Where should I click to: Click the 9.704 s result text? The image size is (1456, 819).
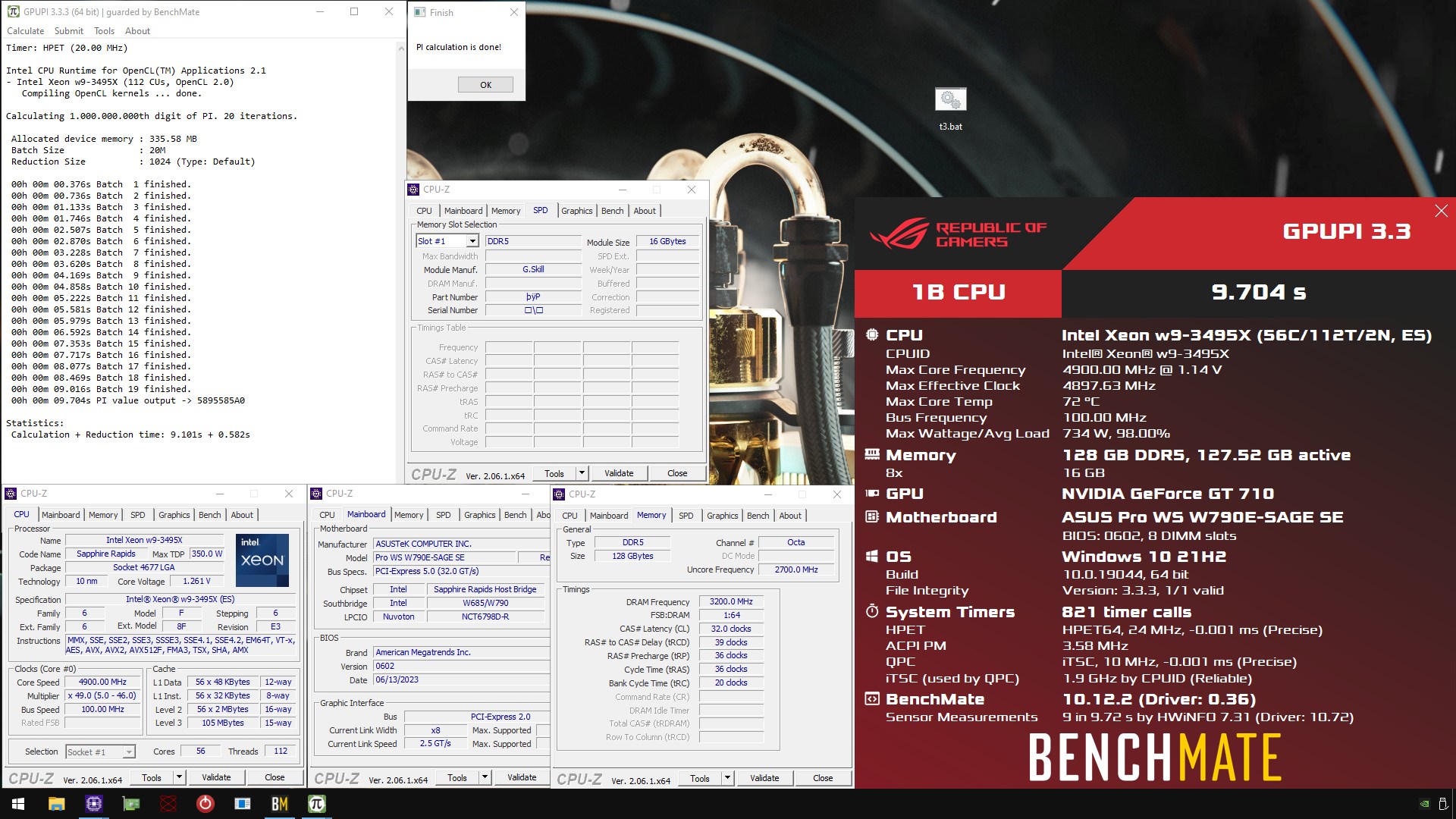pos(1258,292)
